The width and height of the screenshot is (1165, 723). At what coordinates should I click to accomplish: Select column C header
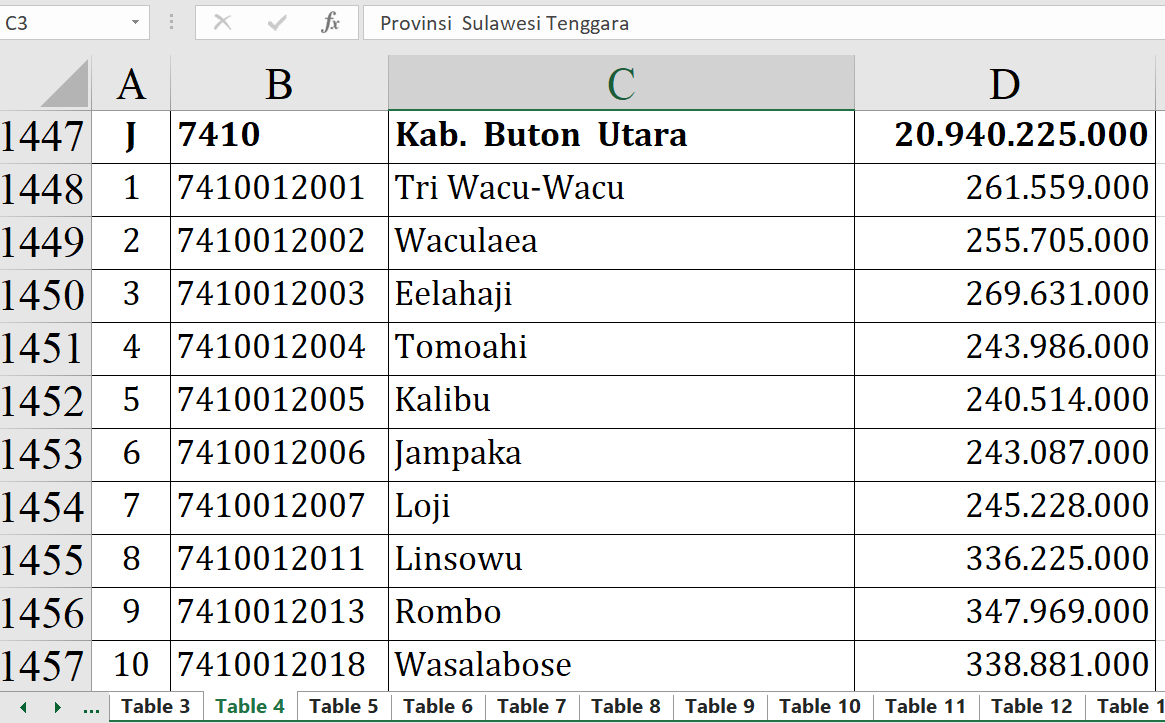(x=621, y=84)
